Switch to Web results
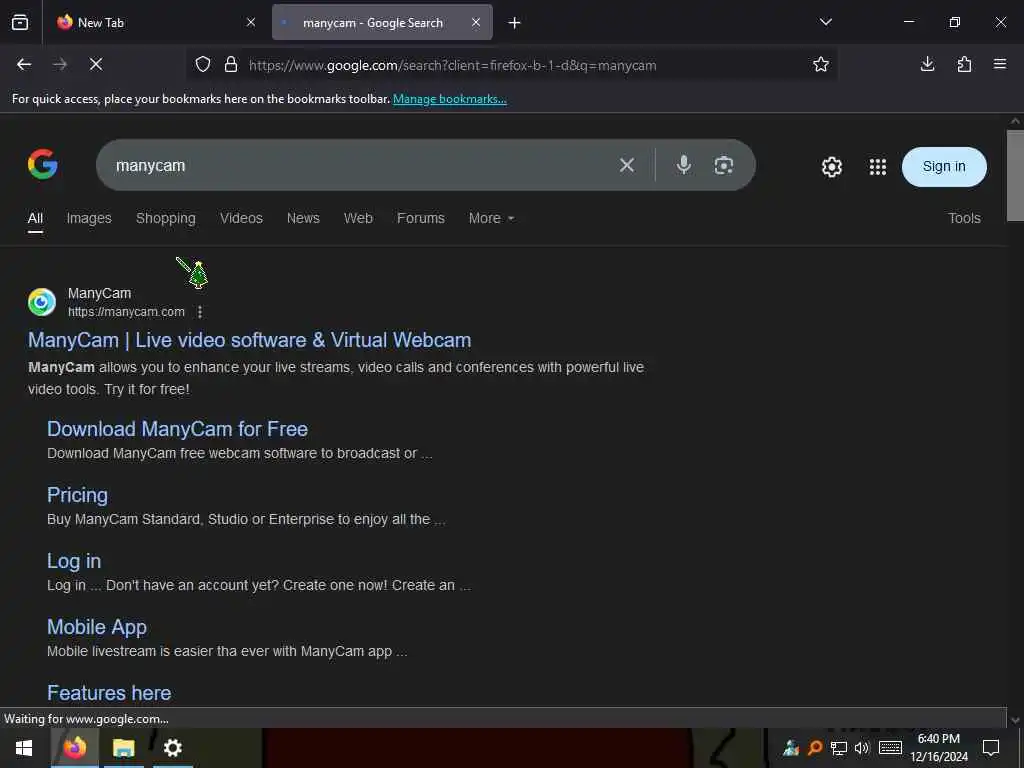Viewport: 1024px width, 768px height. (x=358, y=218)
